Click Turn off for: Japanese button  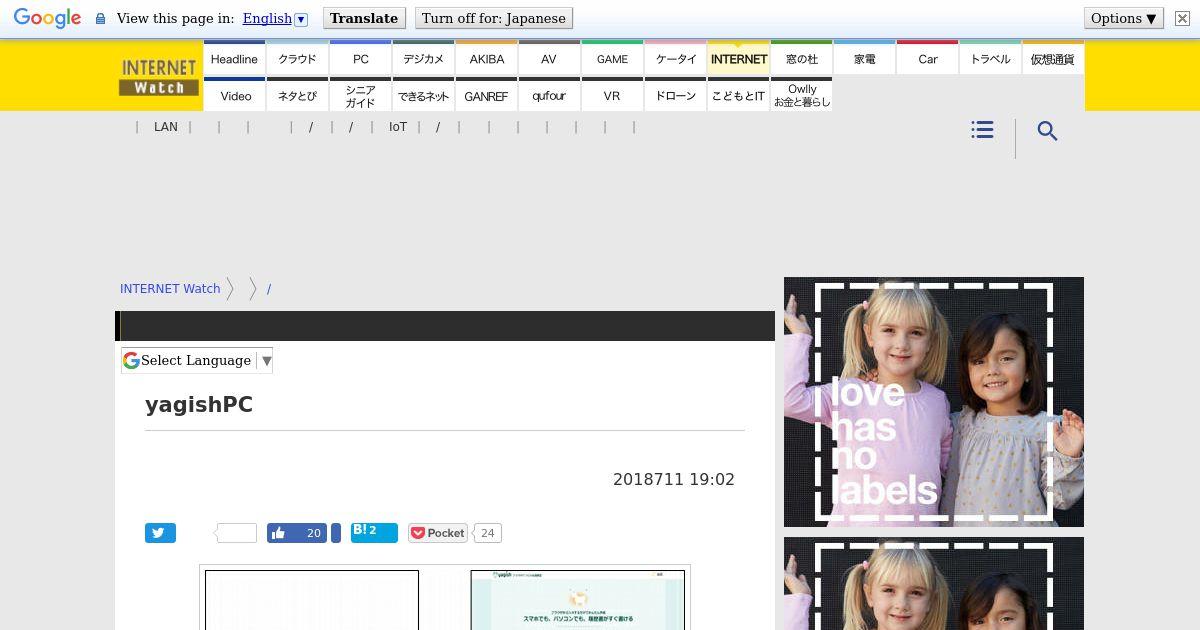coord(494,18)
